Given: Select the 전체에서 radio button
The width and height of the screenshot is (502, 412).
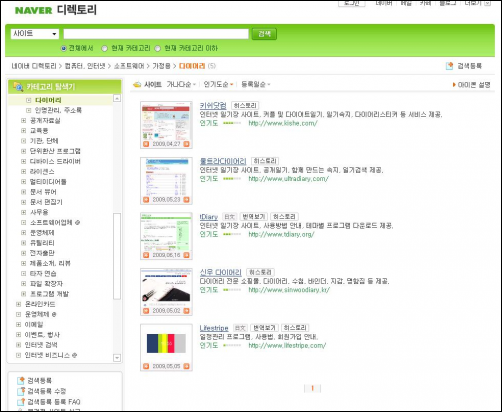Looking at the screenshot, I should tap(63, 49).
